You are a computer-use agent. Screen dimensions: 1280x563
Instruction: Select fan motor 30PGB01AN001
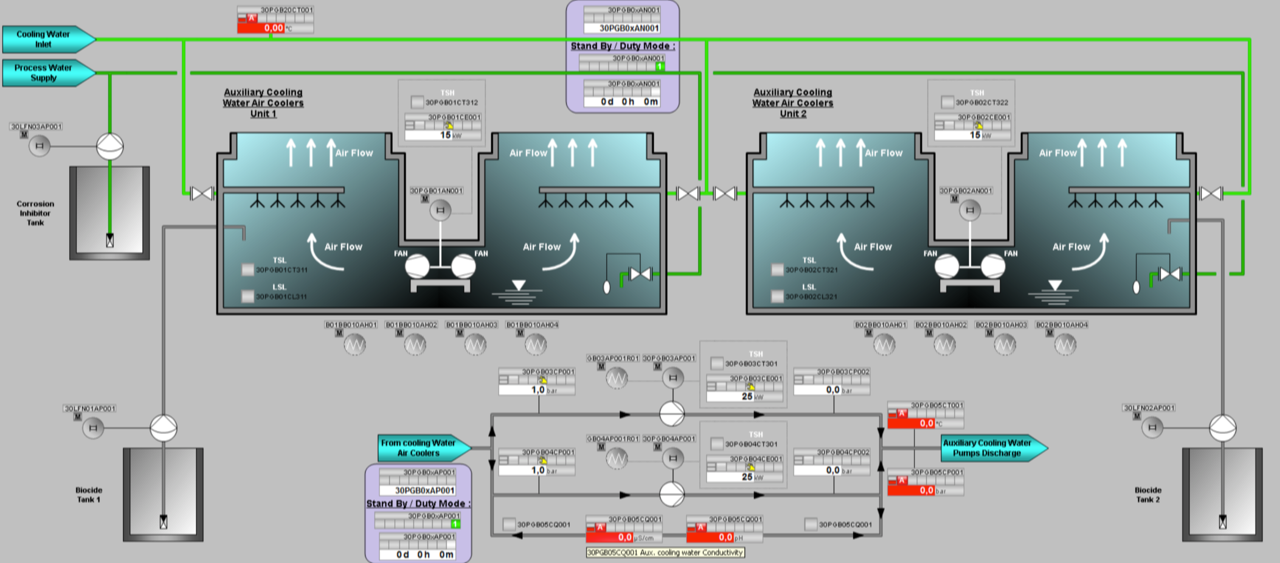tap(440, 210)
